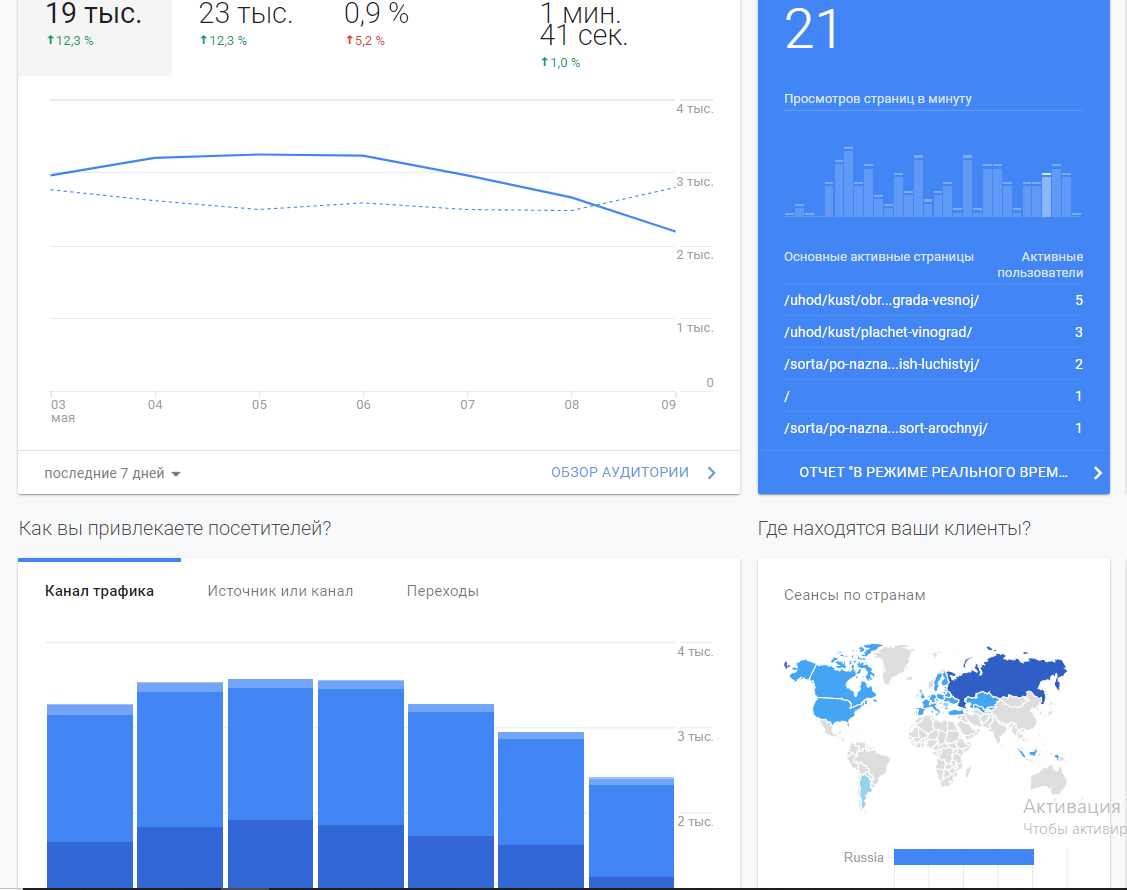Screen dimensions: 1127x890
Task: Click the 03 date label on the axis
Action: coord(58,405)
